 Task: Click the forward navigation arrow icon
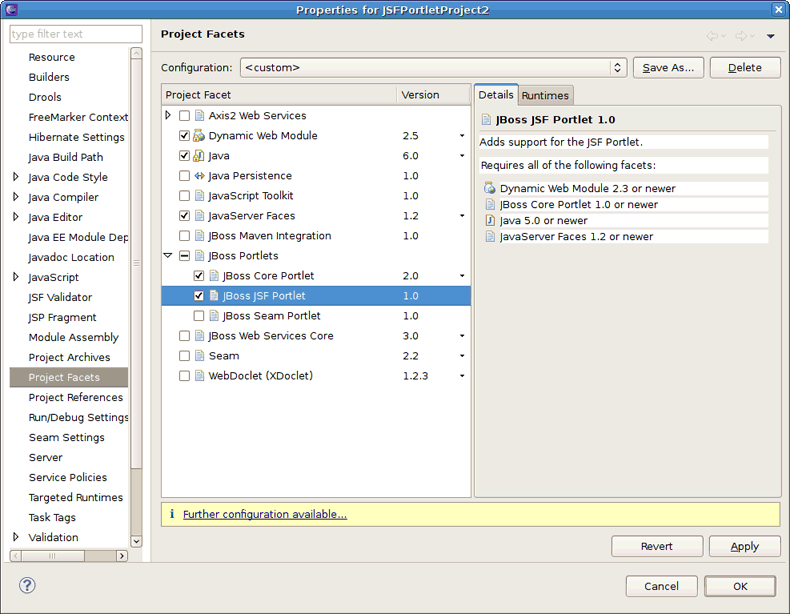(x=741, y=36)
